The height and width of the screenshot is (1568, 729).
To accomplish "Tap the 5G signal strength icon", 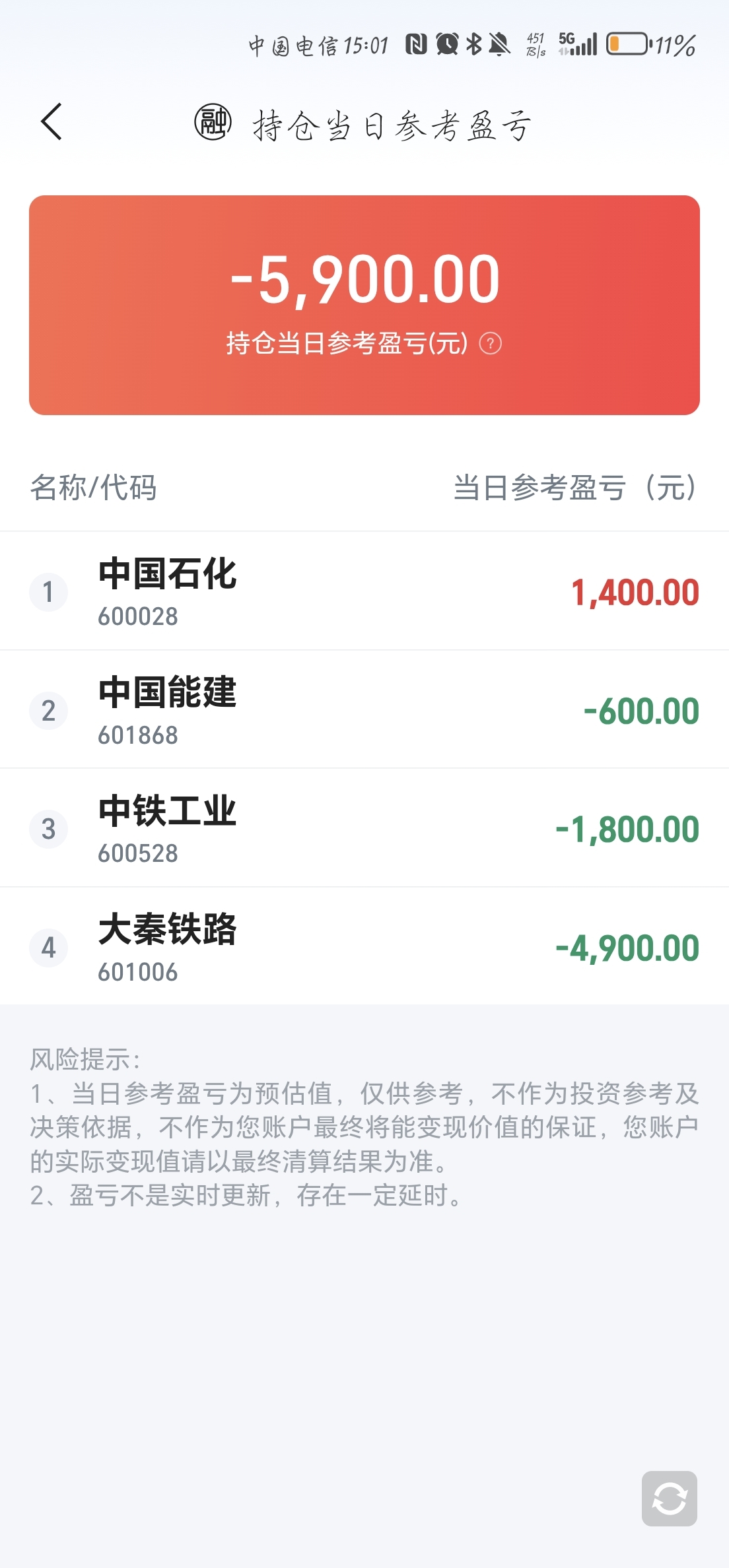I will click(x=578, y=44).
